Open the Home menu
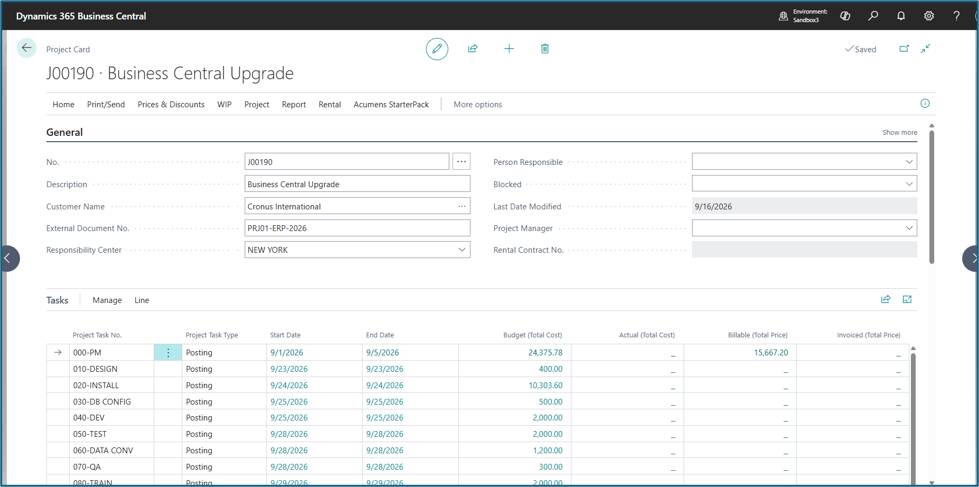Screen dimensions: 979x487 point(63,104)
